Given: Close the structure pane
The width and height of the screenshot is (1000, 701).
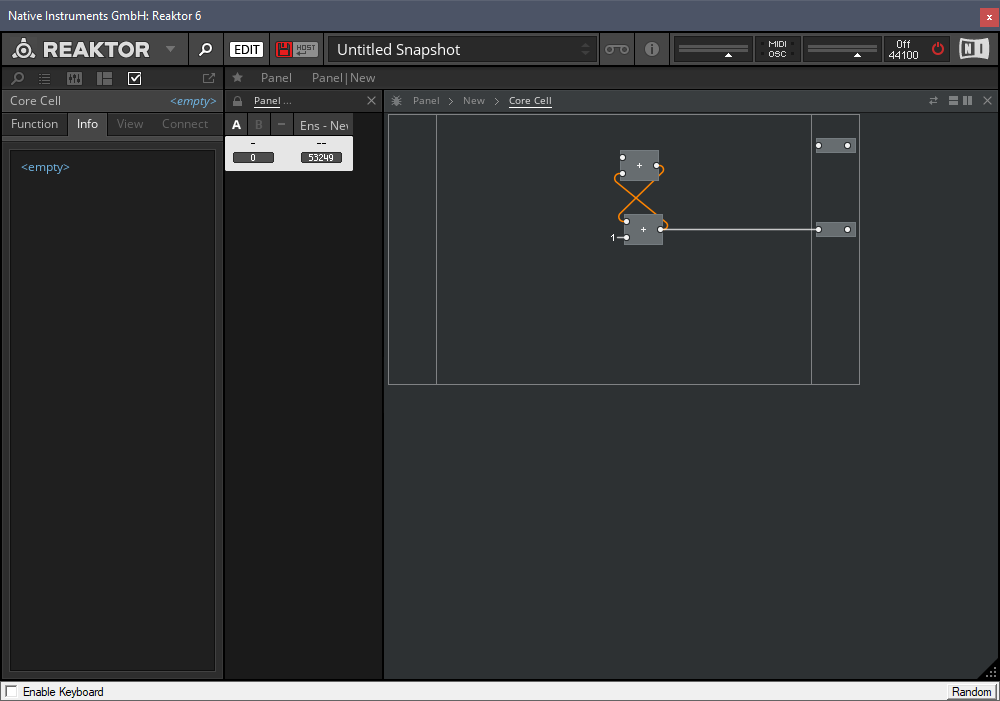Looking at the screenshot, I should [987, 101].
